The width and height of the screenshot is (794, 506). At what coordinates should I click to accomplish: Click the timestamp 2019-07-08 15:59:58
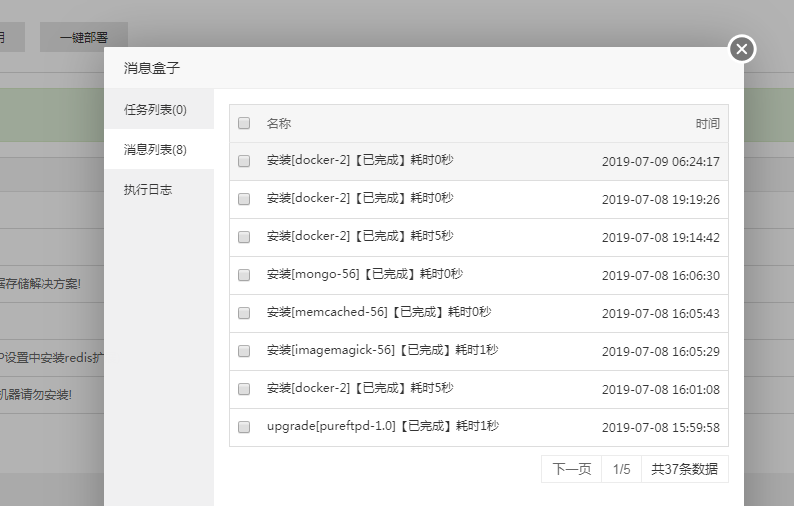[x=660, y=427]
